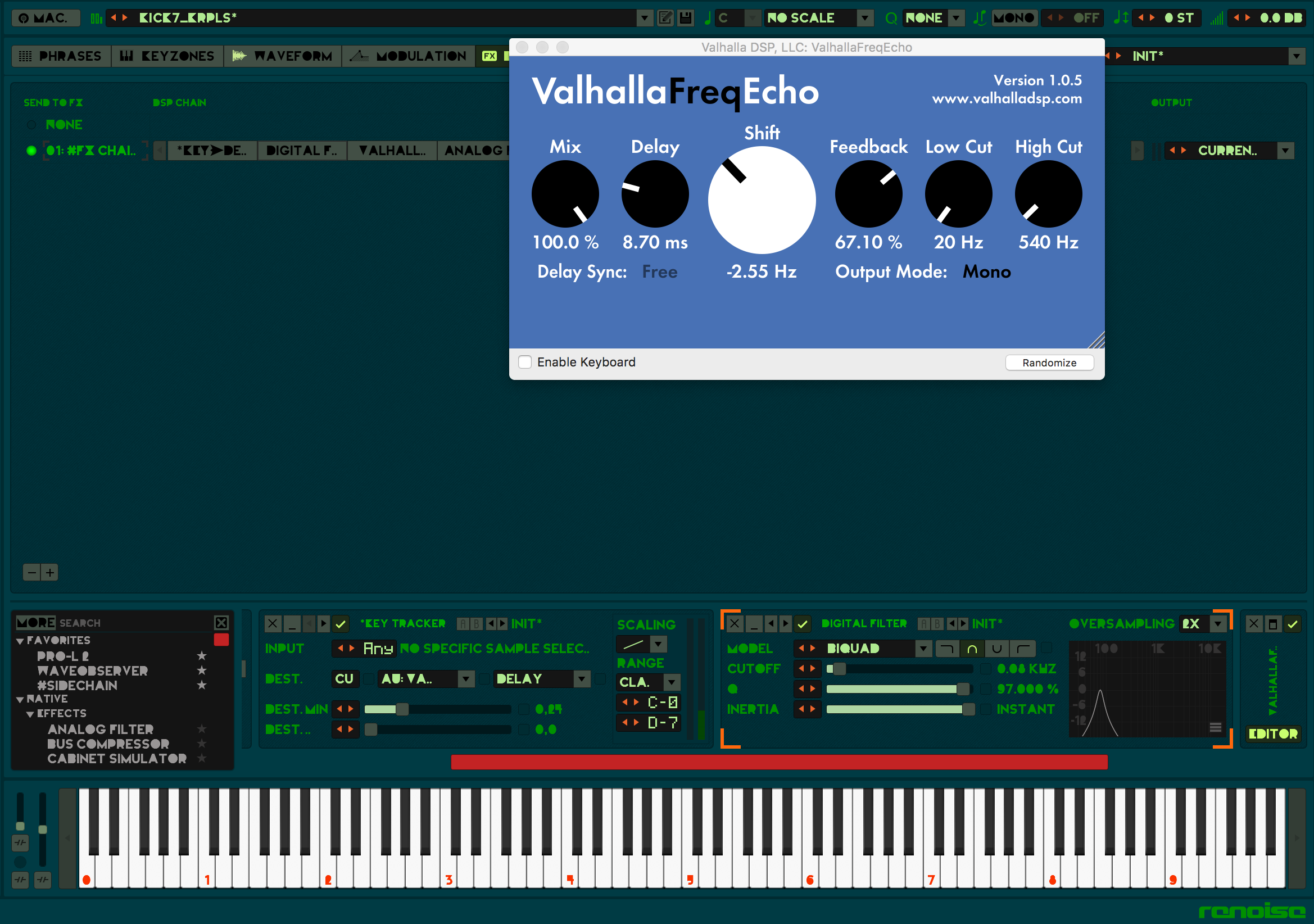The height and width of the screenshot is (924, 1314).
Task: Open the INIT* preset dropdown at top right
Action: (1296, 56)
